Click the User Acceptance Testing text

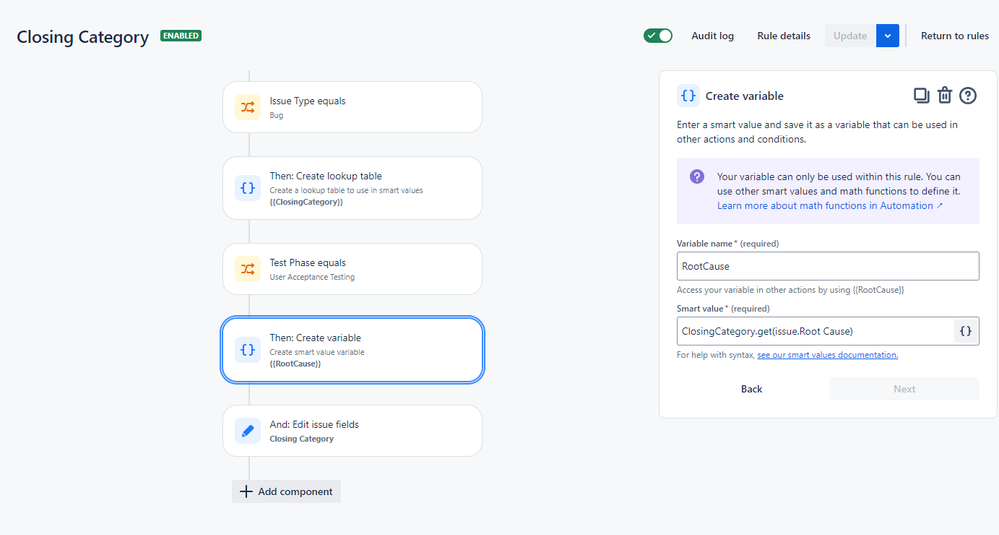(312, 277)
